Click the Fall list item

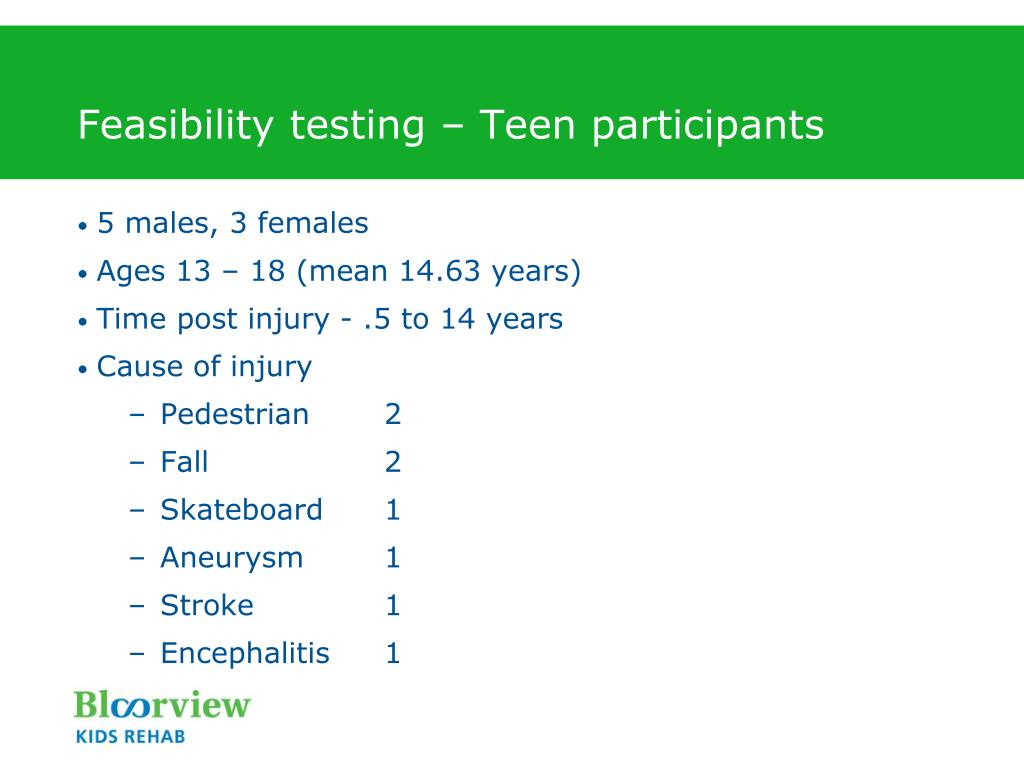click(x=184, y=462)
